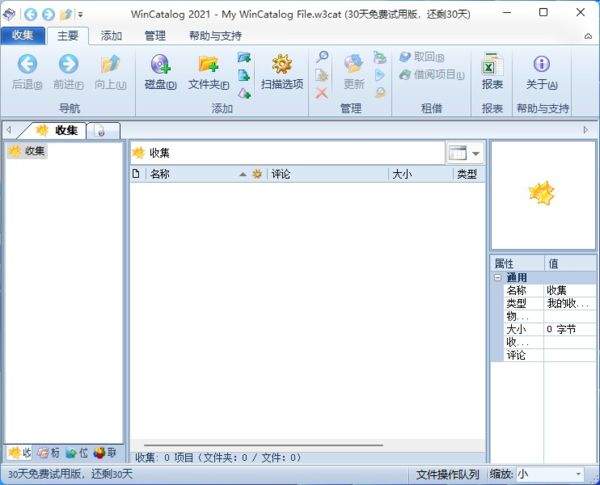
Task: Click the horizontal scrollbar in file list
Action: [x=263, y=445]
